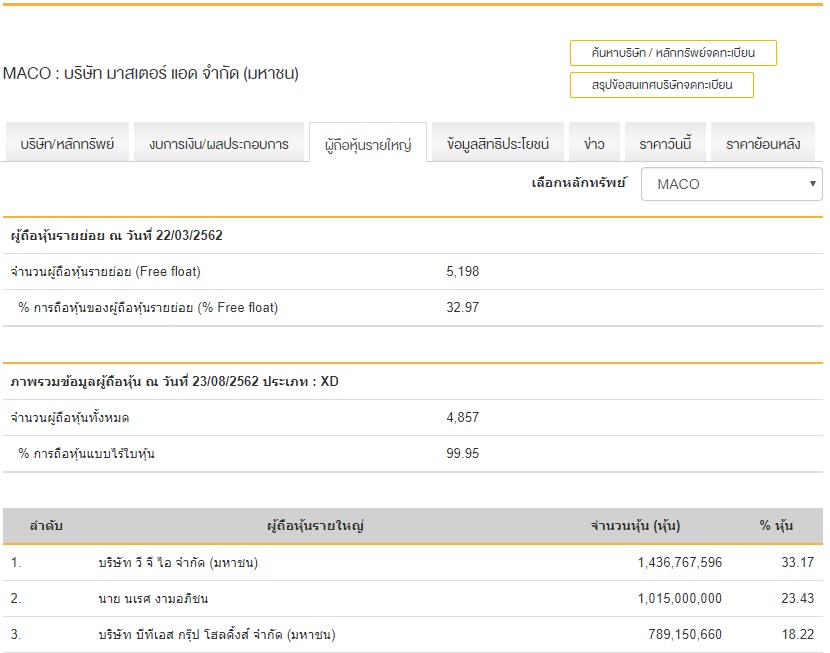Click the label % การถือหุ้นแบบไร้ใบหุ้น
Image resolution: width=830 pixels, height=653 pixels.
point(86,454)
